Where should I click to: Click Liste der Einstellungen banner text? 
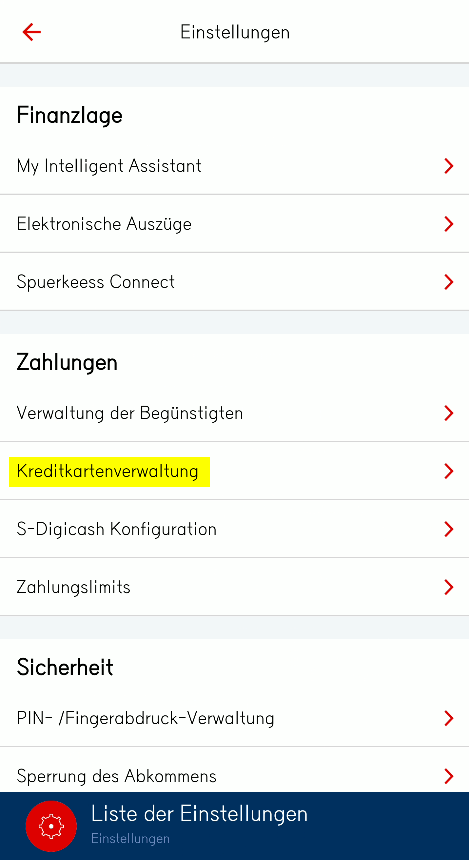pos(199,813)
